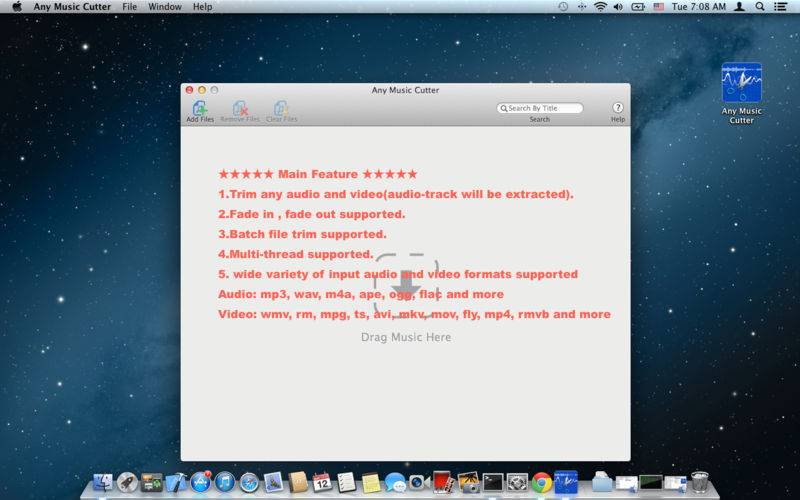Restore the dark minimized window in Dock
Image resolution: width=800 pixels, height=500 pixels.
pyautogui.click(x=651, y=482)
